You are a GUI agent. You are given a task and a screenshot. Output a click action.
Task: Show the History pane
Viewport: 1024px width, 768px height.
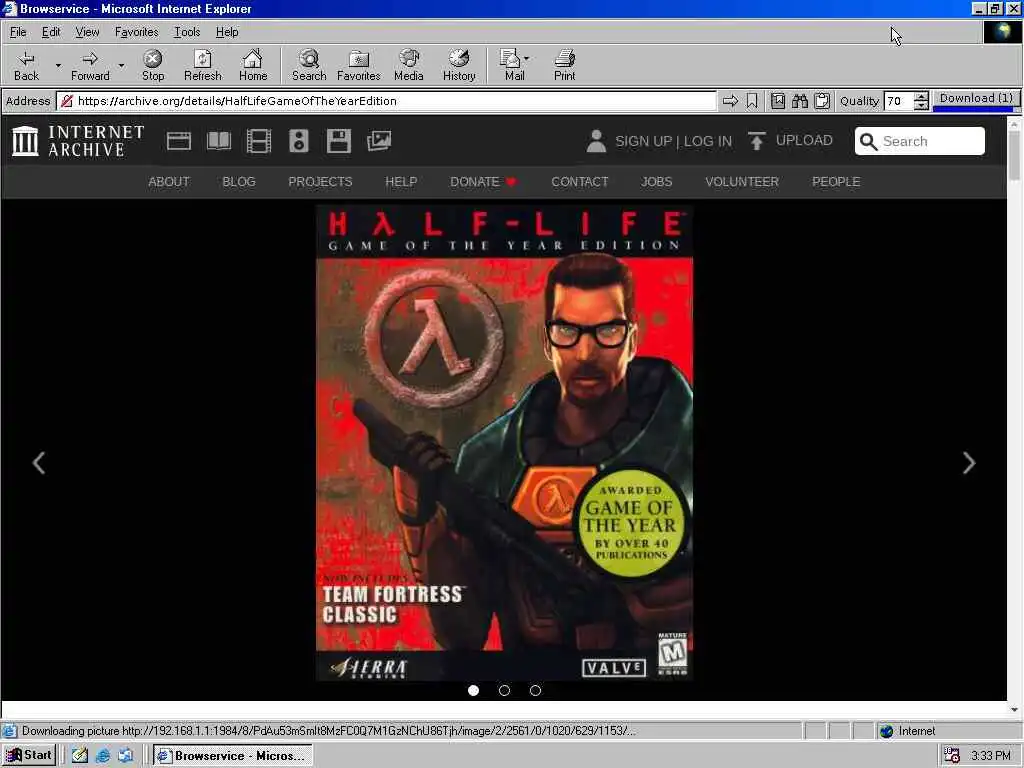point(459,65)
